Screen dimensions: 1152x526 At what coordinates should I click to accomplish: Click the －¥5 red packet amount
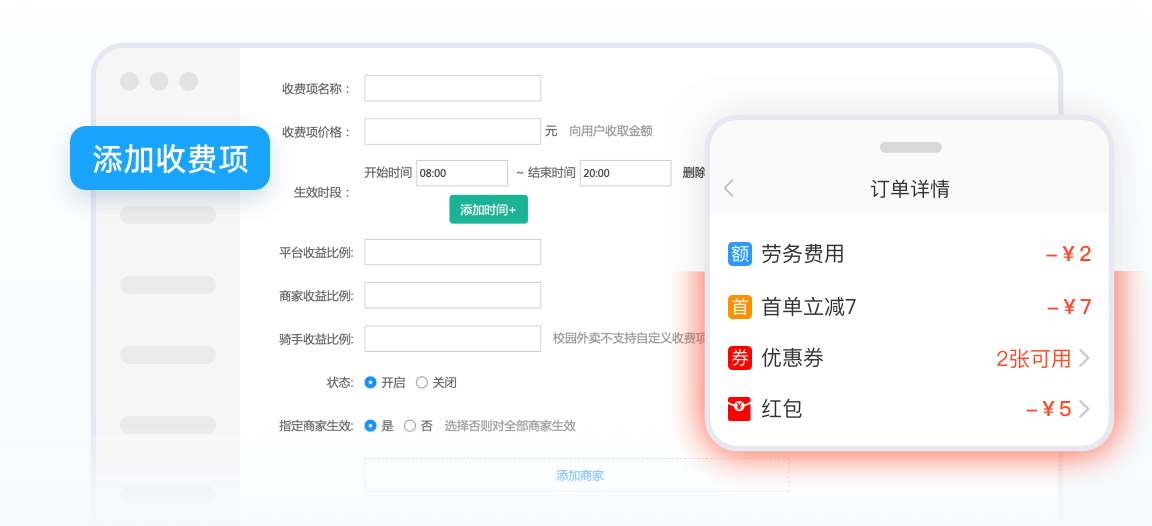point(1048,409)
